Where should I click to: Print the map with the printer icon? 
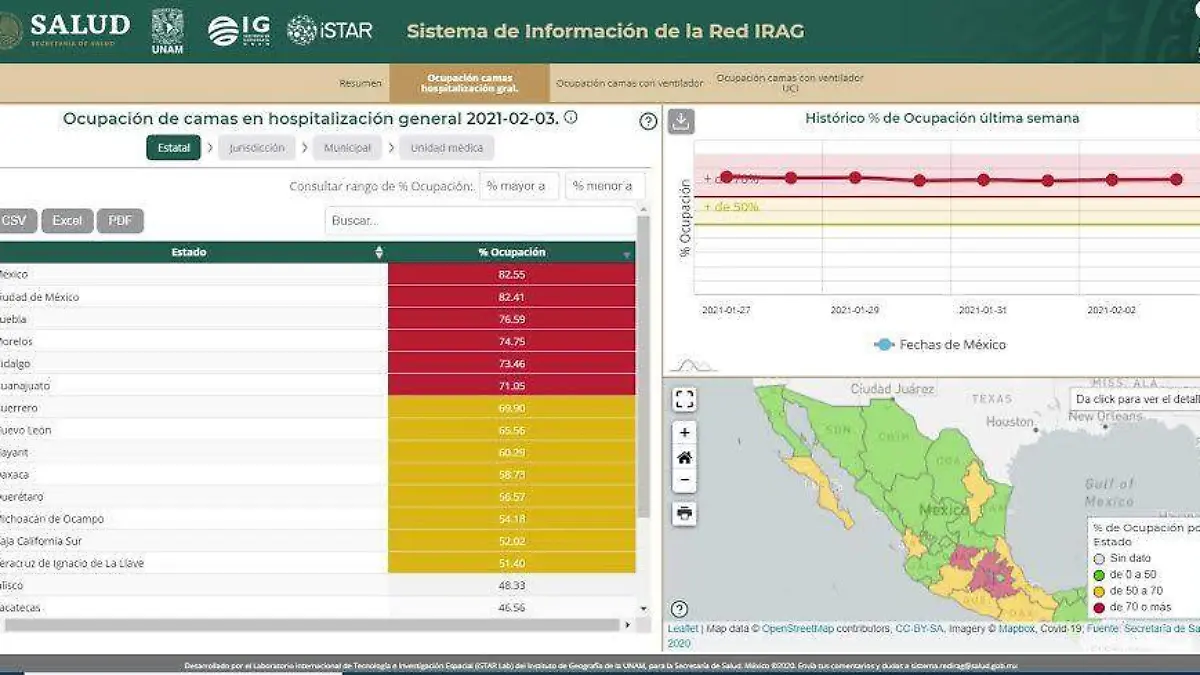pos(684,514)
